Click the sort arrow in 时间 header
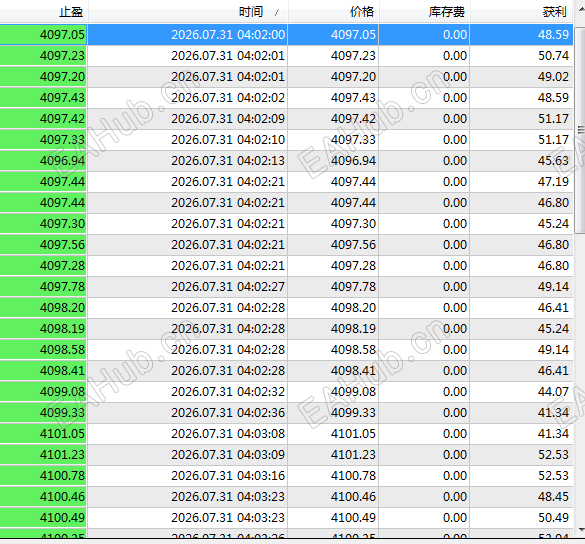The height and width of the screenshot is (544, 585). pos(277,13)
